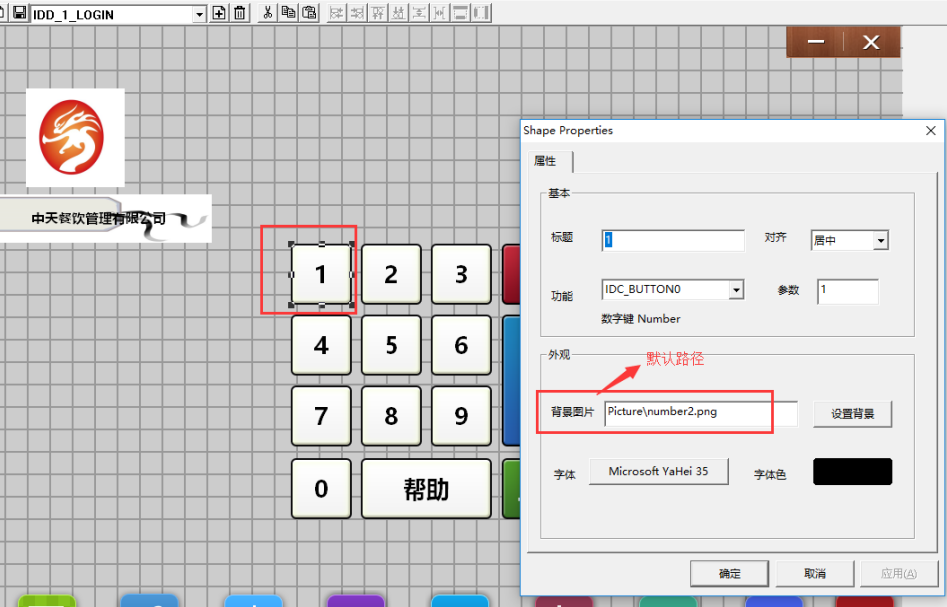
Task: Open the IDD_1_LOGIN dialog selector dropdown
Action: click(x=199, y=14)
